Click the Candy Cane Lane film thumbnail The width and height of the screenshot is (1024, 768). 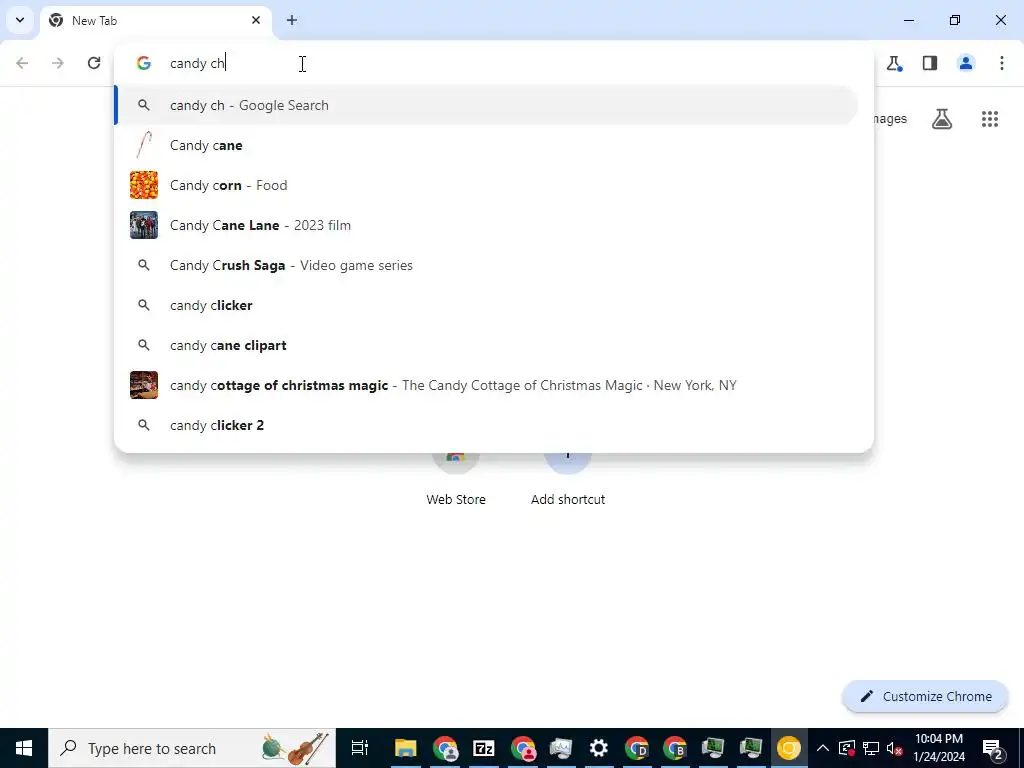(x=144, y=225)
